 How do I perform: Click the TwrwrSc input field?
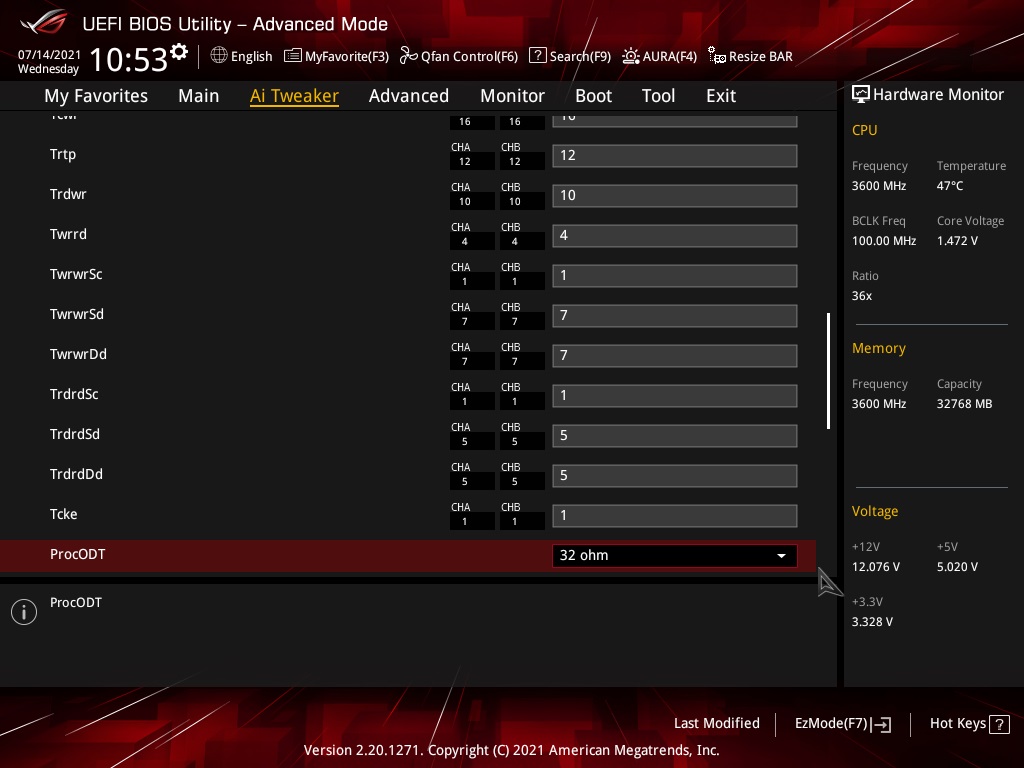coord(675,276)
